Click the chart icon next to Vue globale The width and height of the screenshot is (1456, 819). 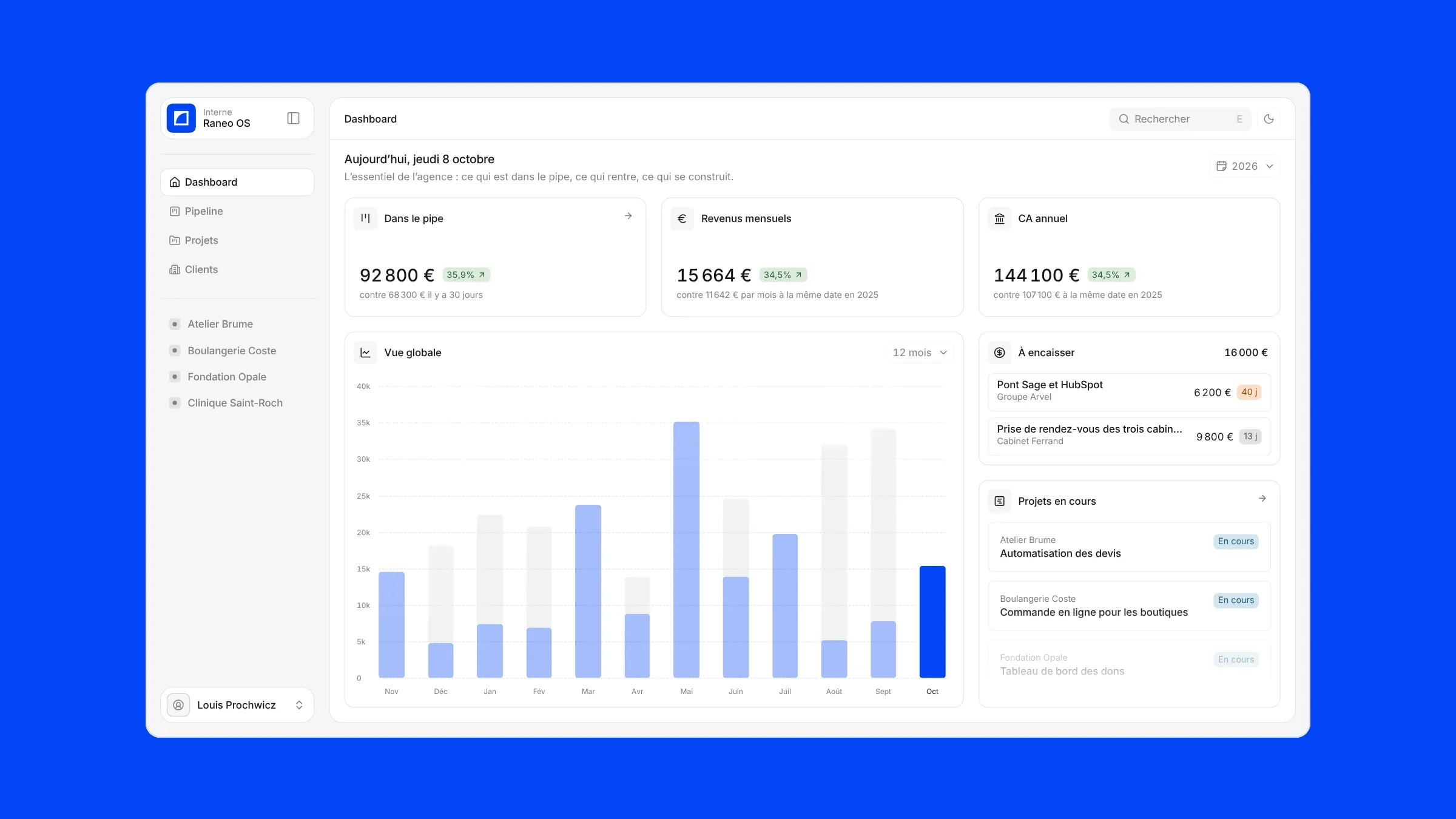click(x=365, y=352)
